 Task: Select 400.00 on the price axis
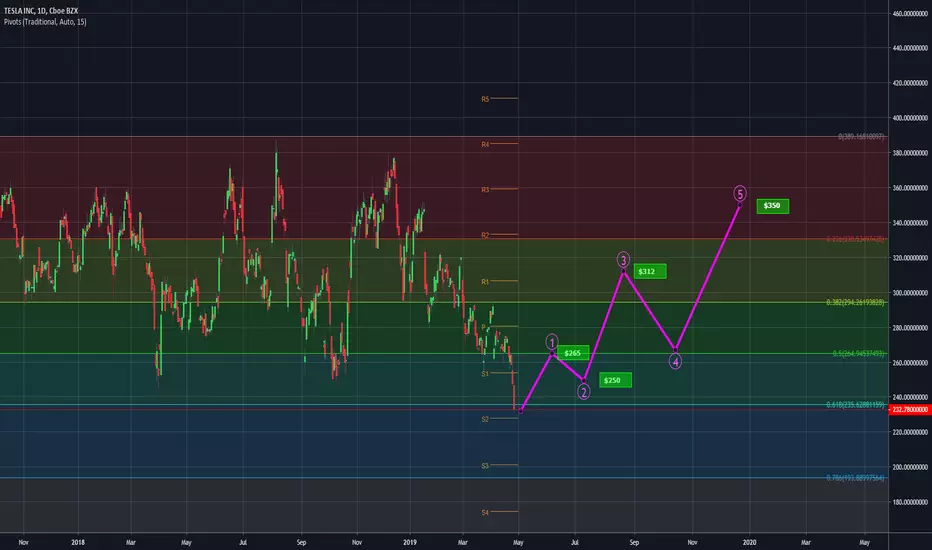(x=910, y=118)
